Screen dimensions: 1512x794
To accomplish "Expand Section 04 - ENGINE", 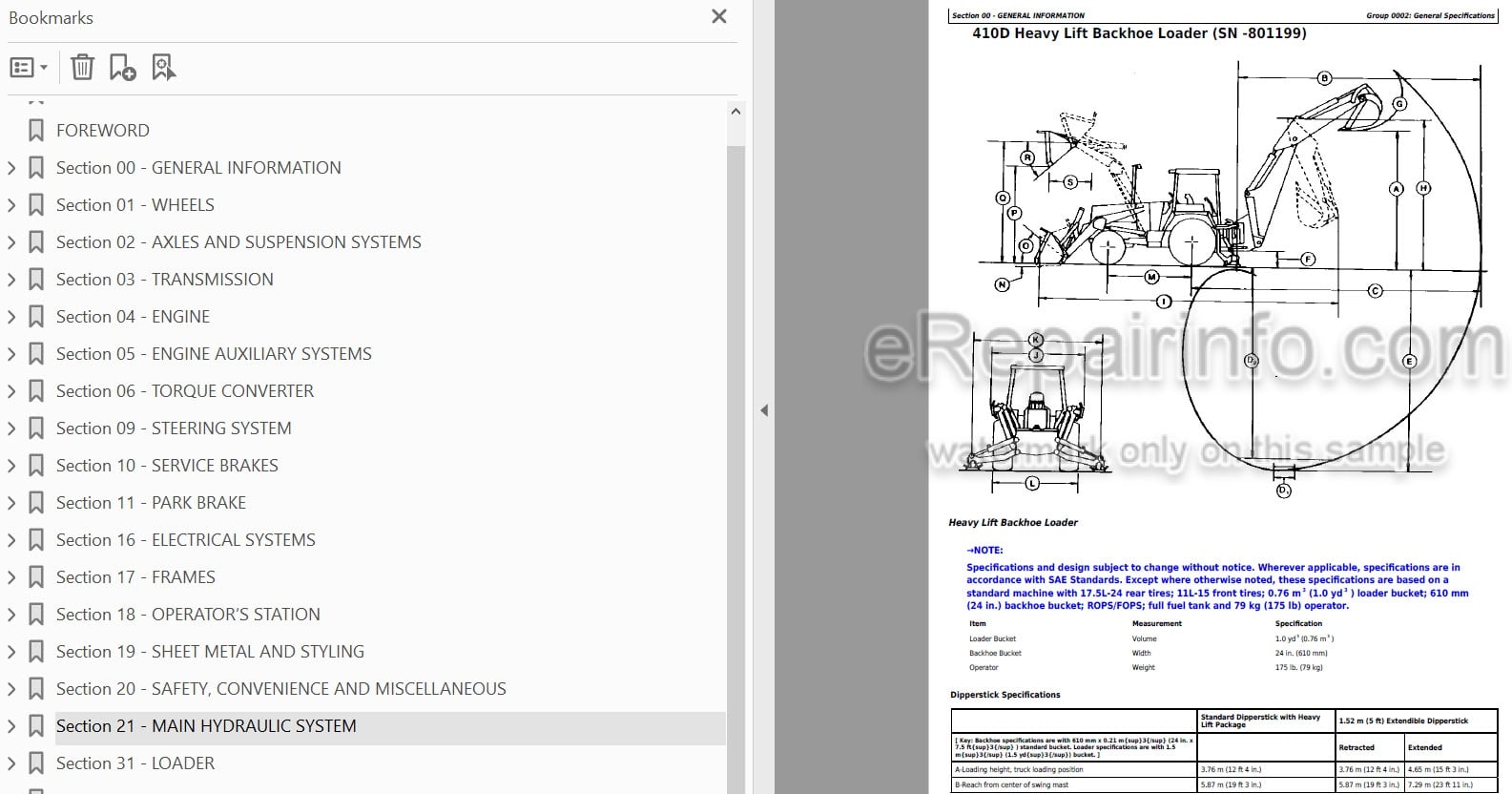I will click(x=11, y=317).
